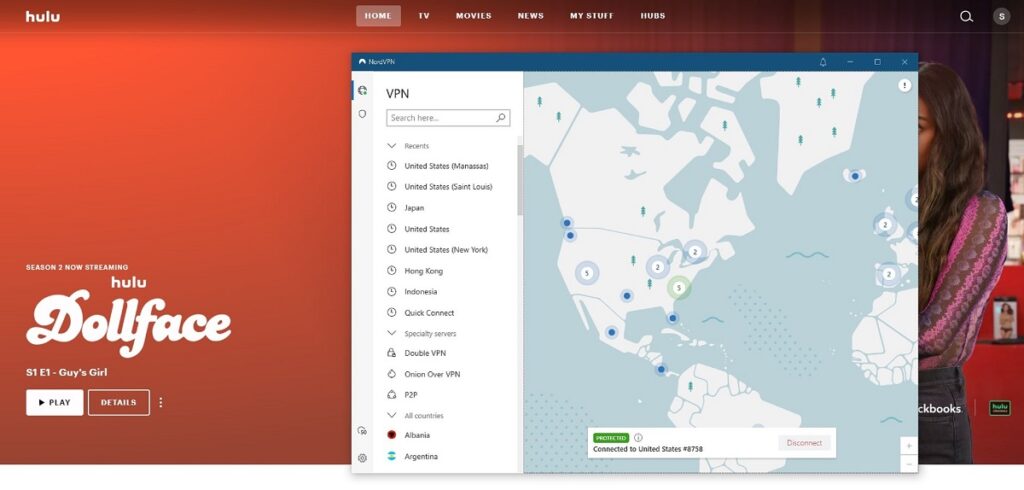
Task: Click the timer icon above settings gear
Action: pyautogui.click(x=362, y=431)
